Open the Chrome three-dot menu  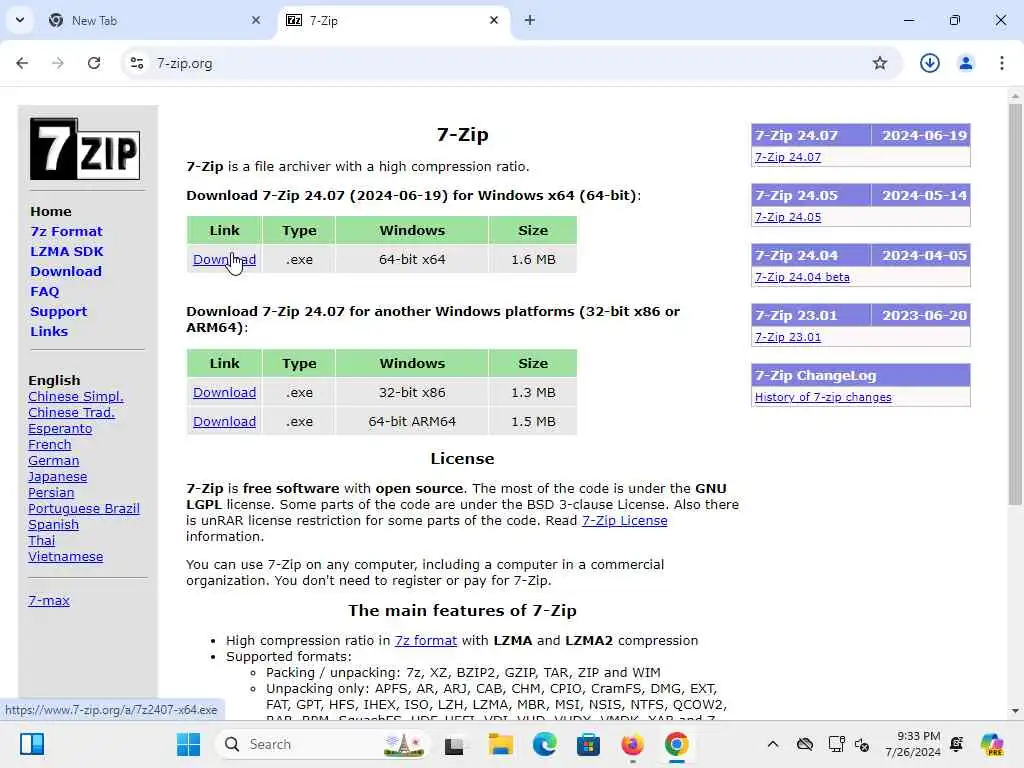pyautogui.click(x=1002, y=63)
